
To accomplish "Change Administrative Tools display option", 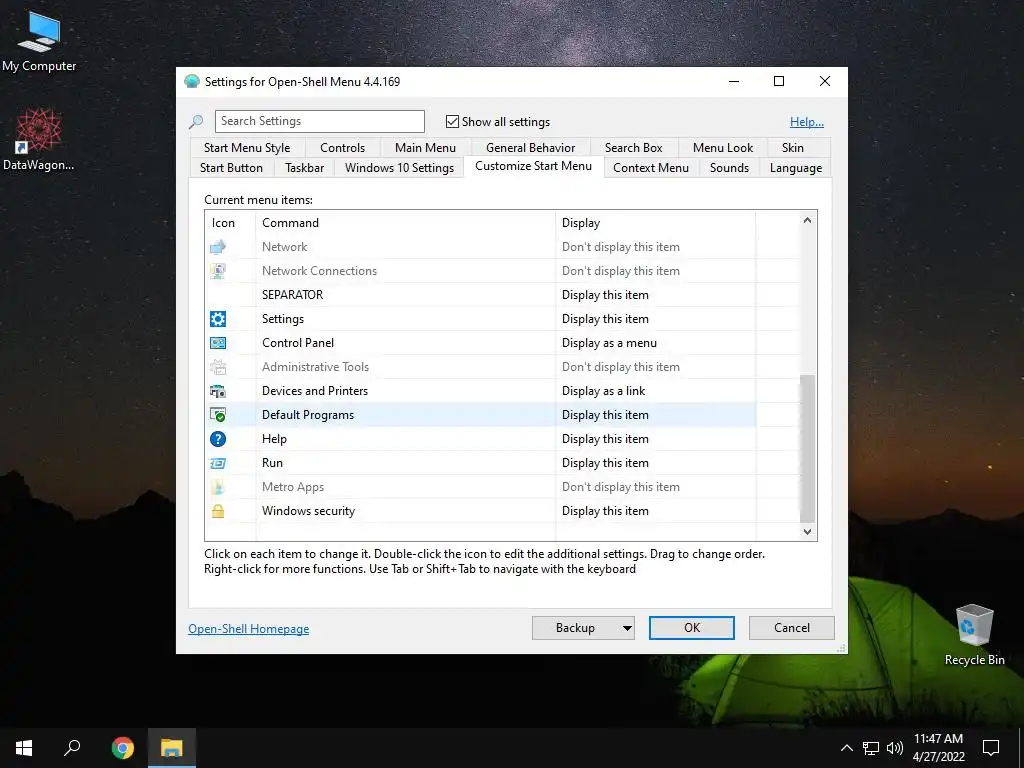I will [x=620, y=367].
